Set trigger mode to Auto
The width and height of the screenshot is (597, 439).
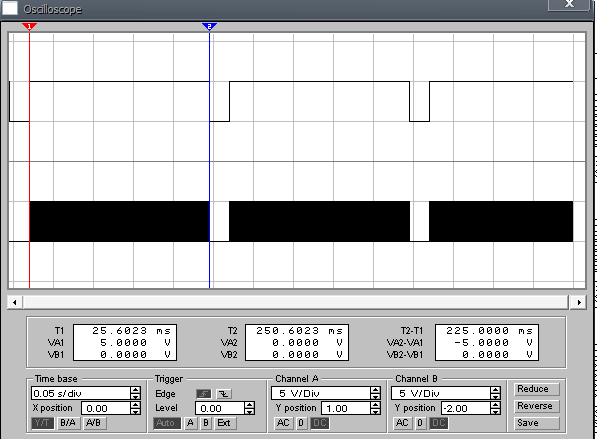pyautogui.click(x=166, y=423)
